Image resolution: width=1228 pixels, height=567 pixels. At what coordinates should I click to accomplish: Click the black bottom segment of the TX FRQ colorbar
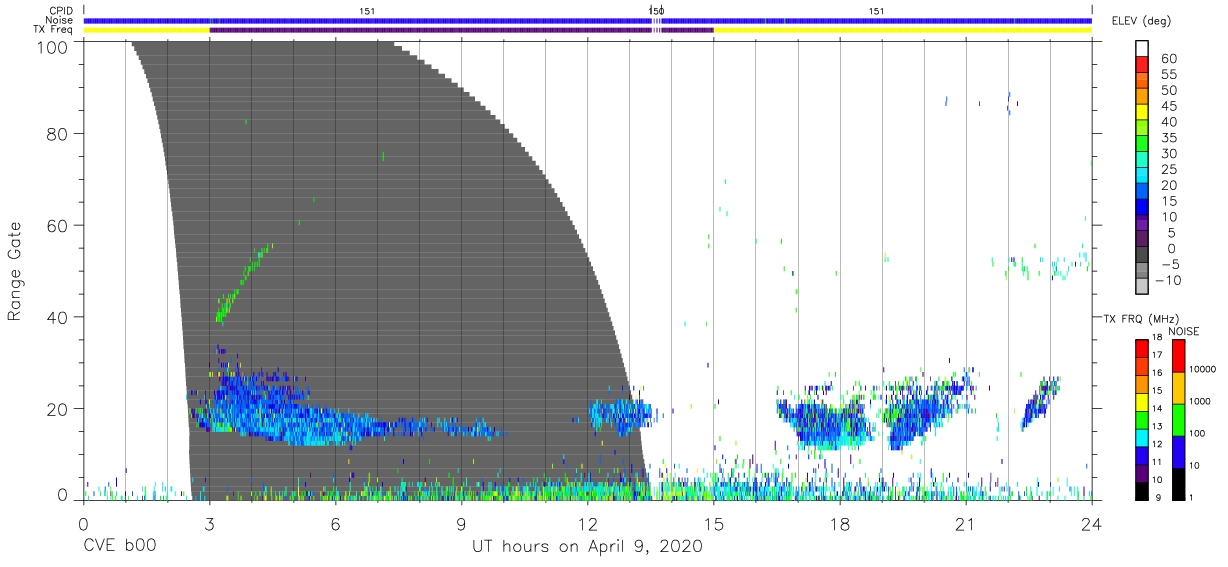(x=1142, y=490)
